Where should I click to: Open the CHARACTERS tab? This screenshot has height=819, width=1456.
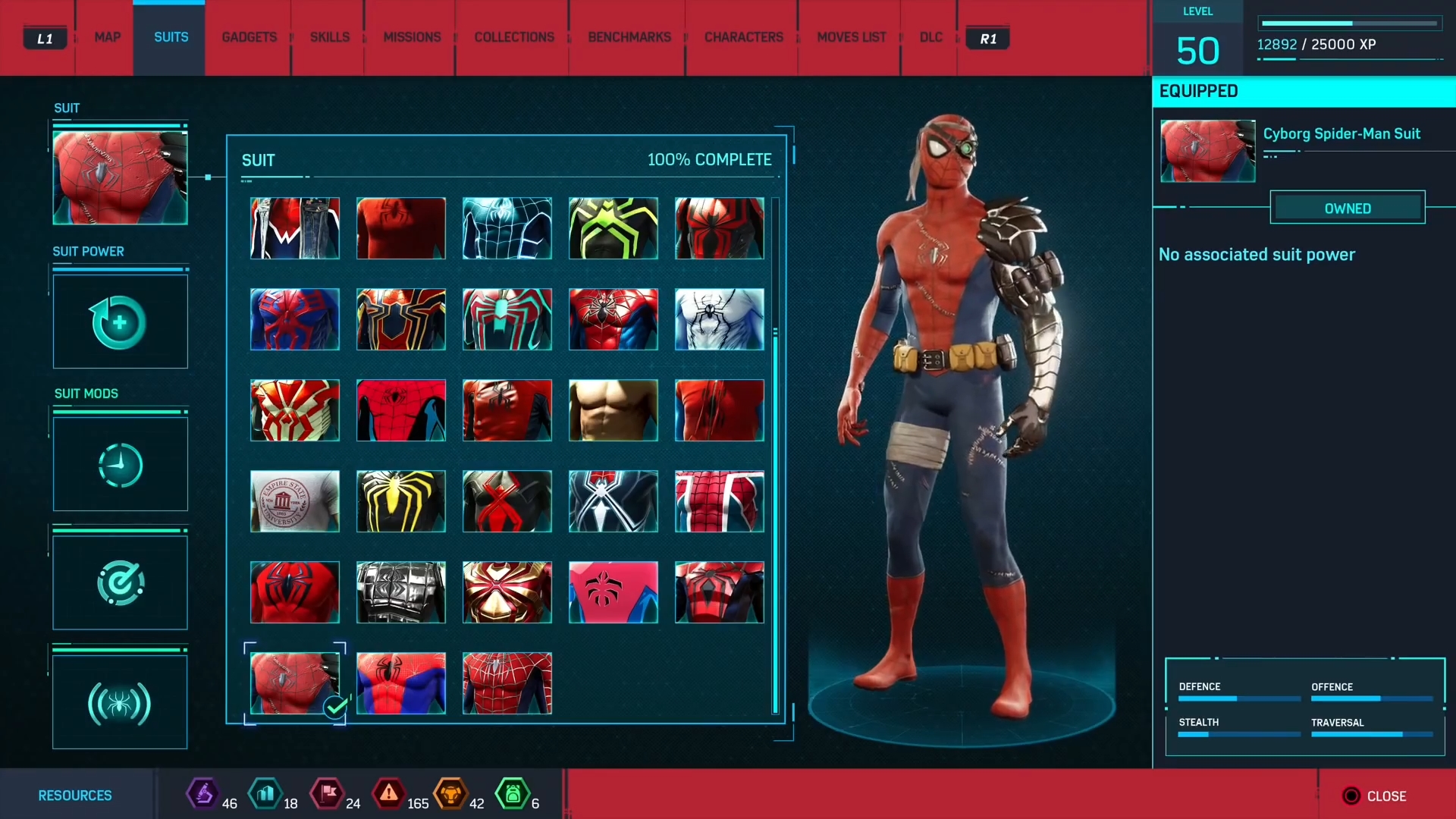(x=743, y=37)
